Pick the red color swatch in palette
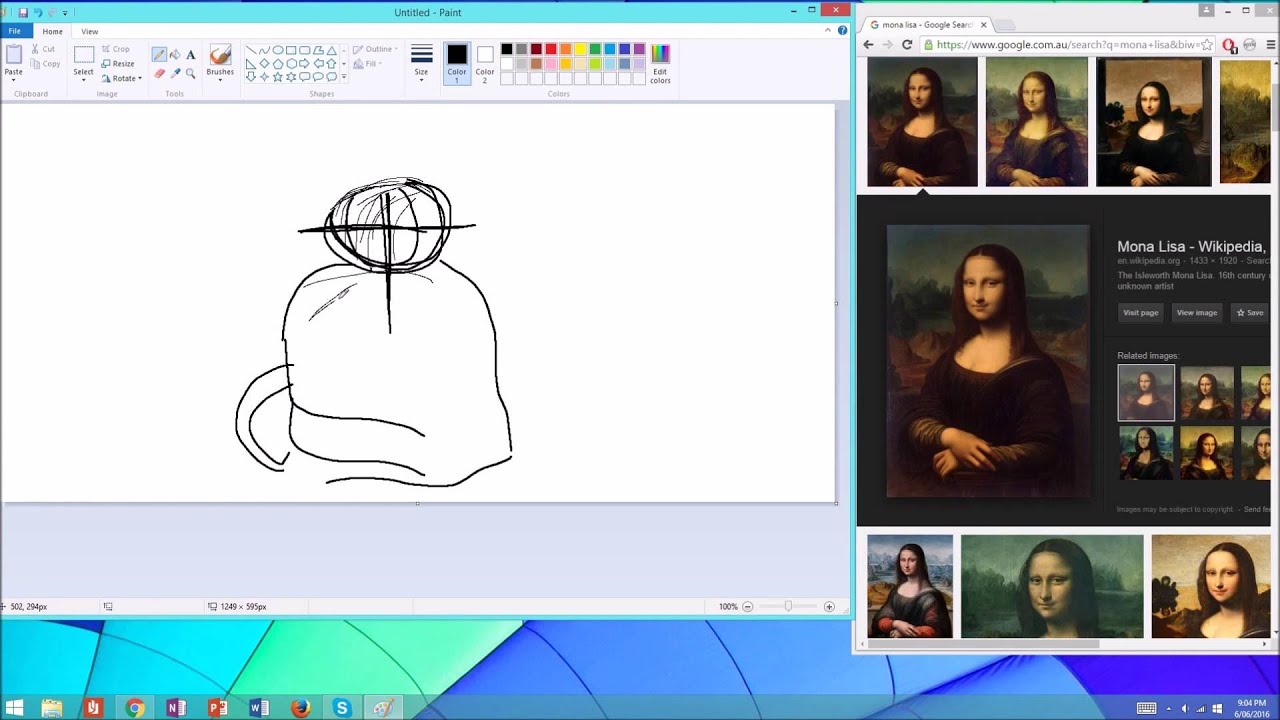1280x720 pixels. point(551,49)
